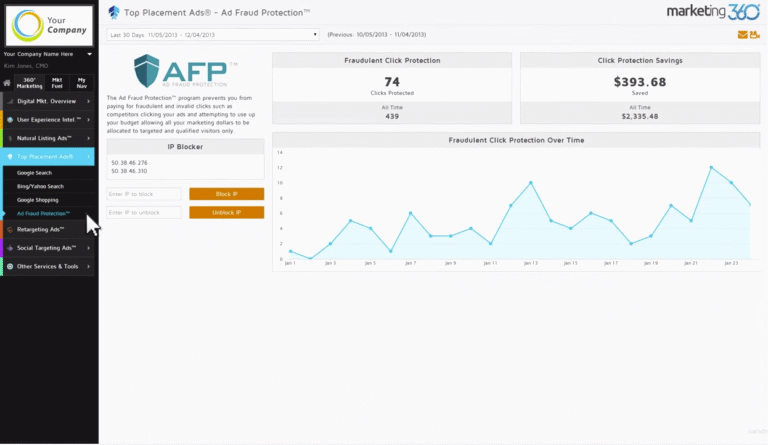Click the video camera icon
Image resolution: width=768 pixels, height=445 pixels.
click(x=754, y=35)
